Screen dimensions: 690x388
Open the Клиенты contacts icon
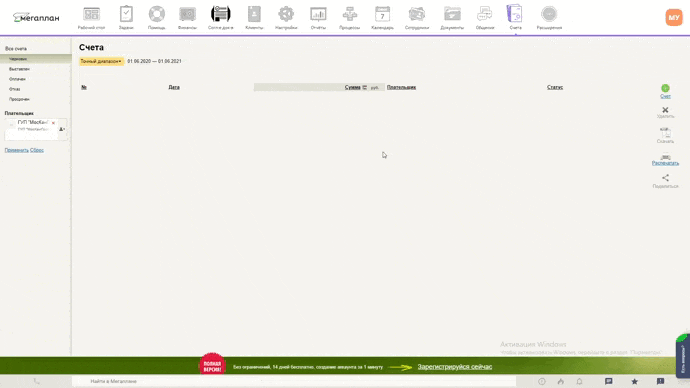click(254, 14)
